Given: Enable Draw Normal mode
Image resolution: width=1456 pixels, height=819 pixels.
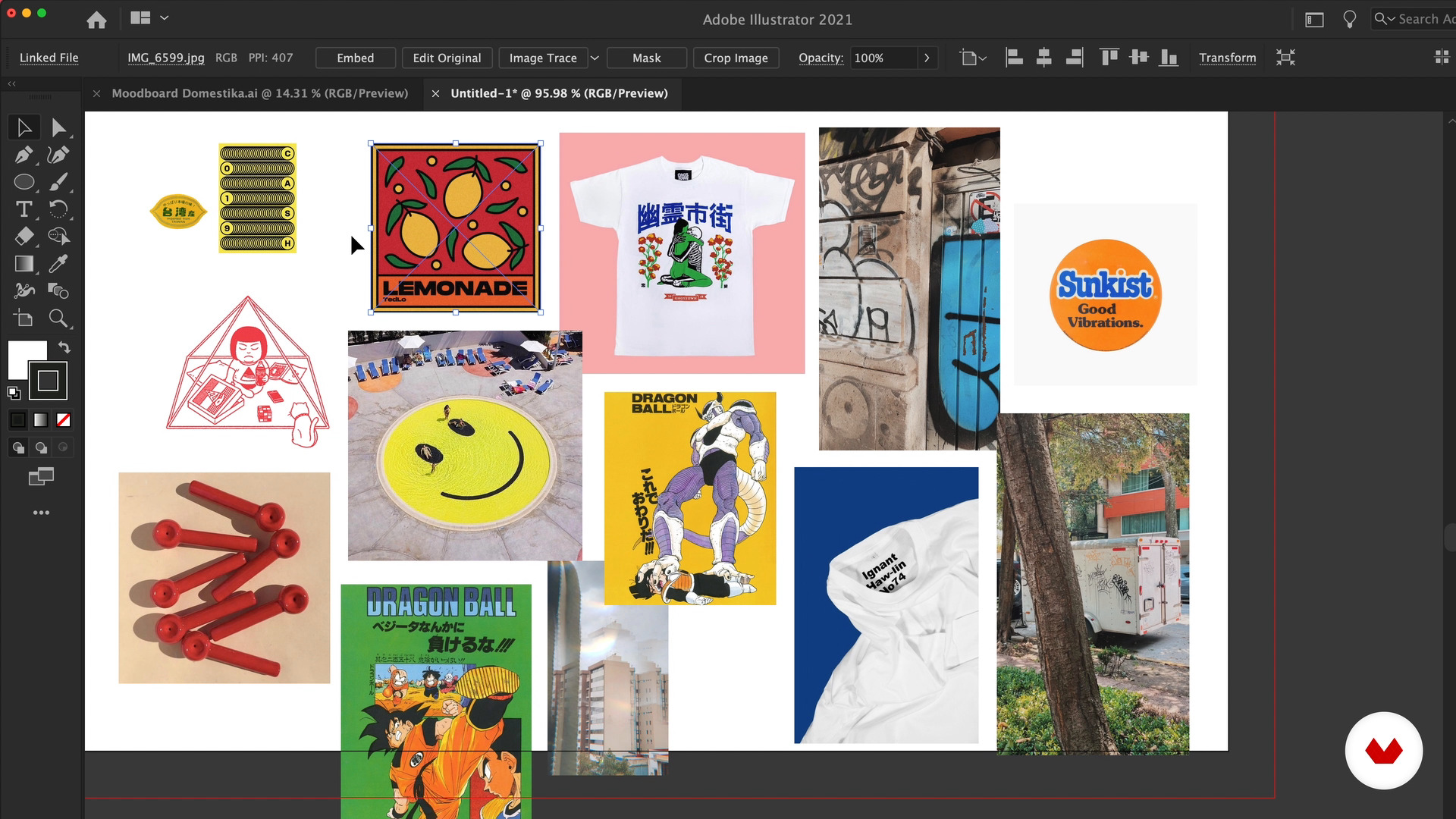Looking at the screenshot, I should [18, 447].
